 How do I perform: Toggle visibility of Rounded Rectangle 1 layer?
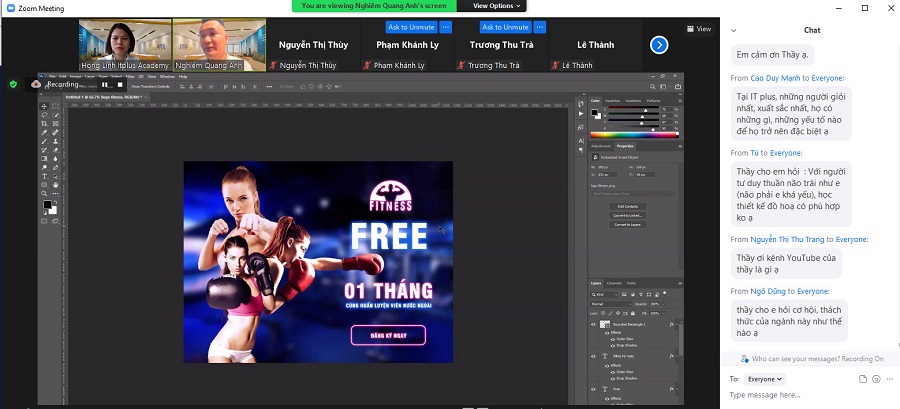coord(593,324)
